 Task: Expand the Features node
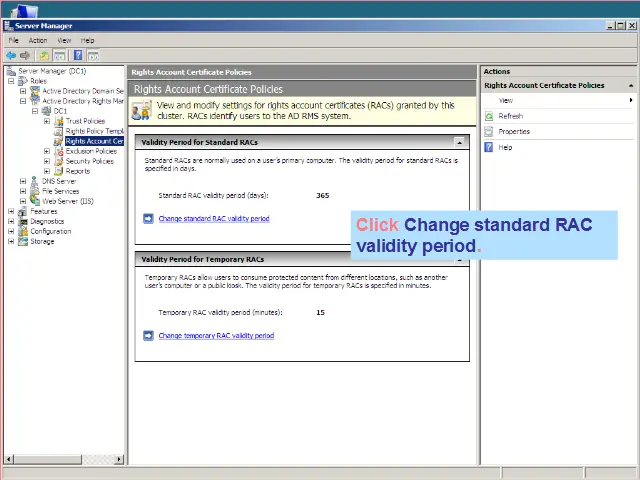click(x=11, y=211)
